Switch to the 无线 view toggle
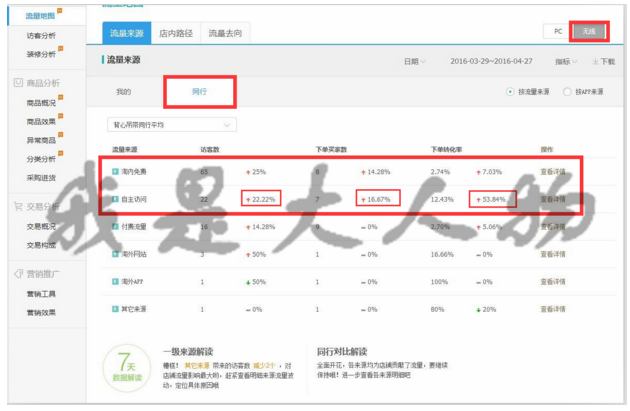 tap(588, 32)
